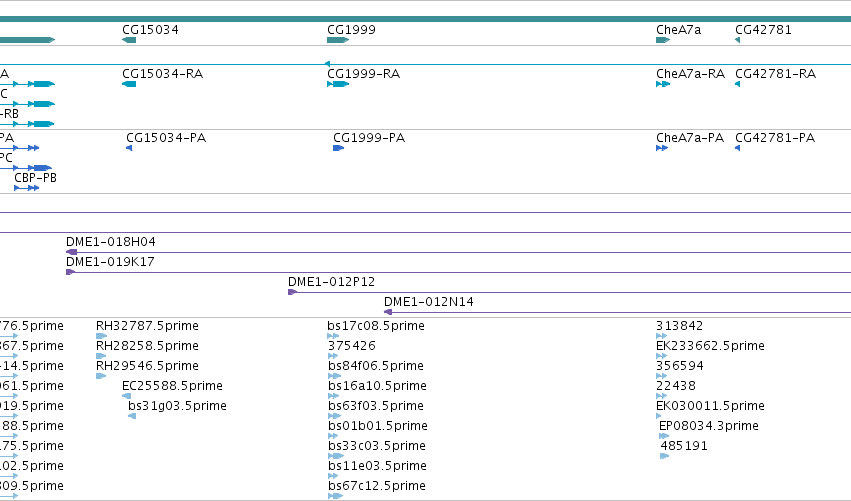
Task: Select the CG1999-PA coding glyph
Action: click(339, 148)
